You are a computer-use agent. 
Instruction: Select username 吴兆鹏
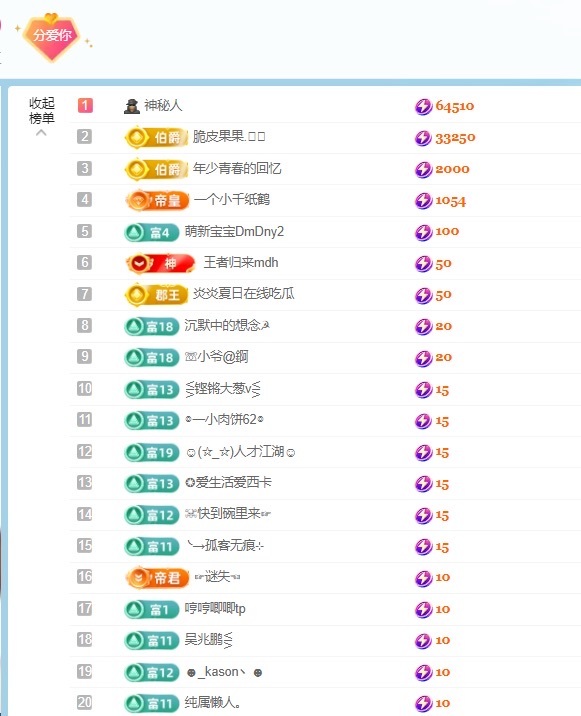pos(208,640)
